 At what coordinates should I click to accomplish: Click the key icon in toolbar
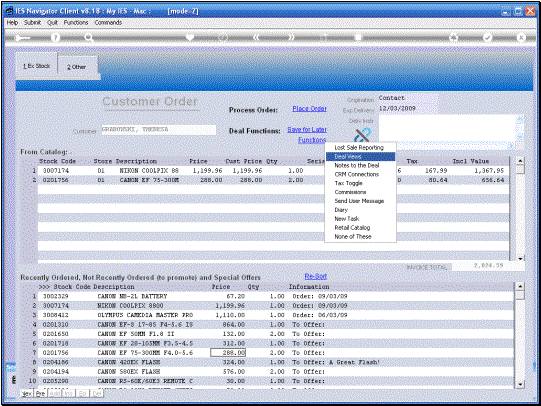[22, 37]
